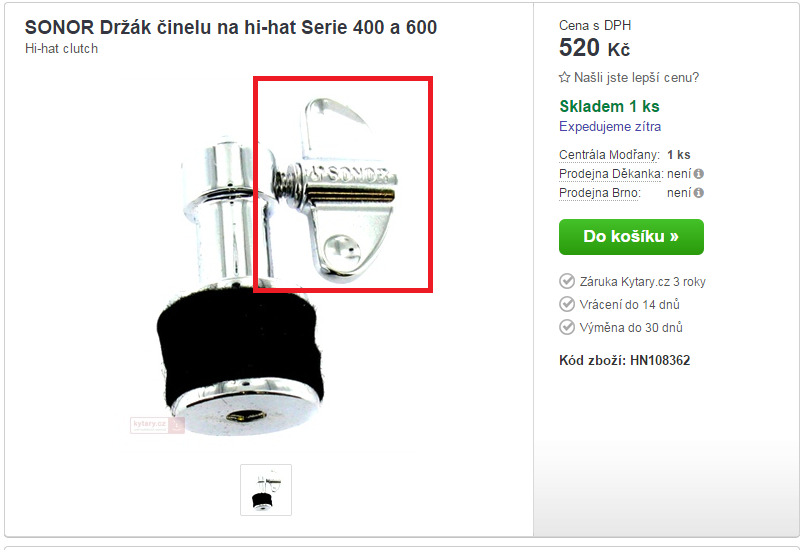
Task: Click the product code HN108362
Action: click(660, 361)
